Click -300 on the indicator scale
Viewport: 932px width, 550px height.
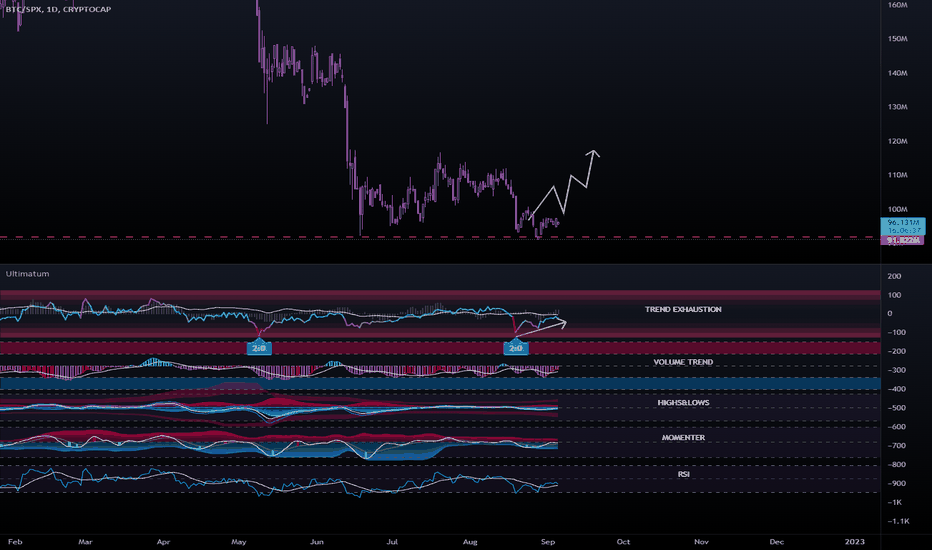tap(896, 370)
